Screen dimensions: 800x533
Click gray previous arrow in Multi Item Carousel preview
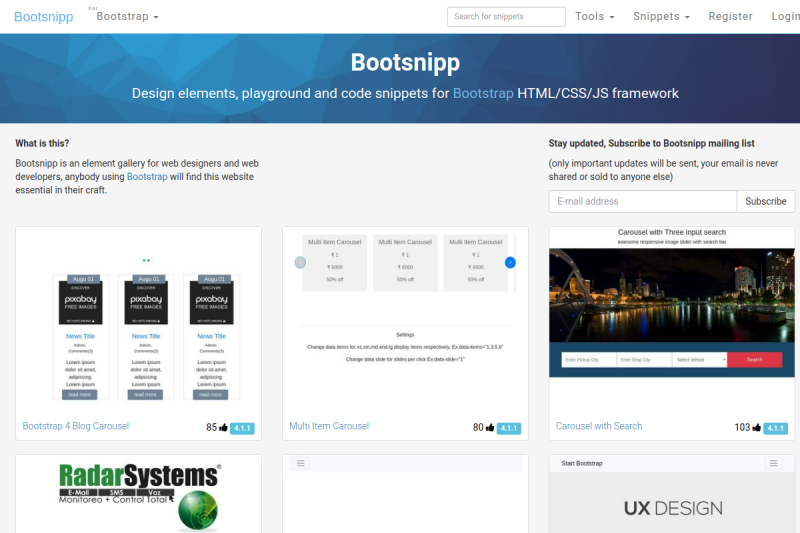click(x=300, y=262)
